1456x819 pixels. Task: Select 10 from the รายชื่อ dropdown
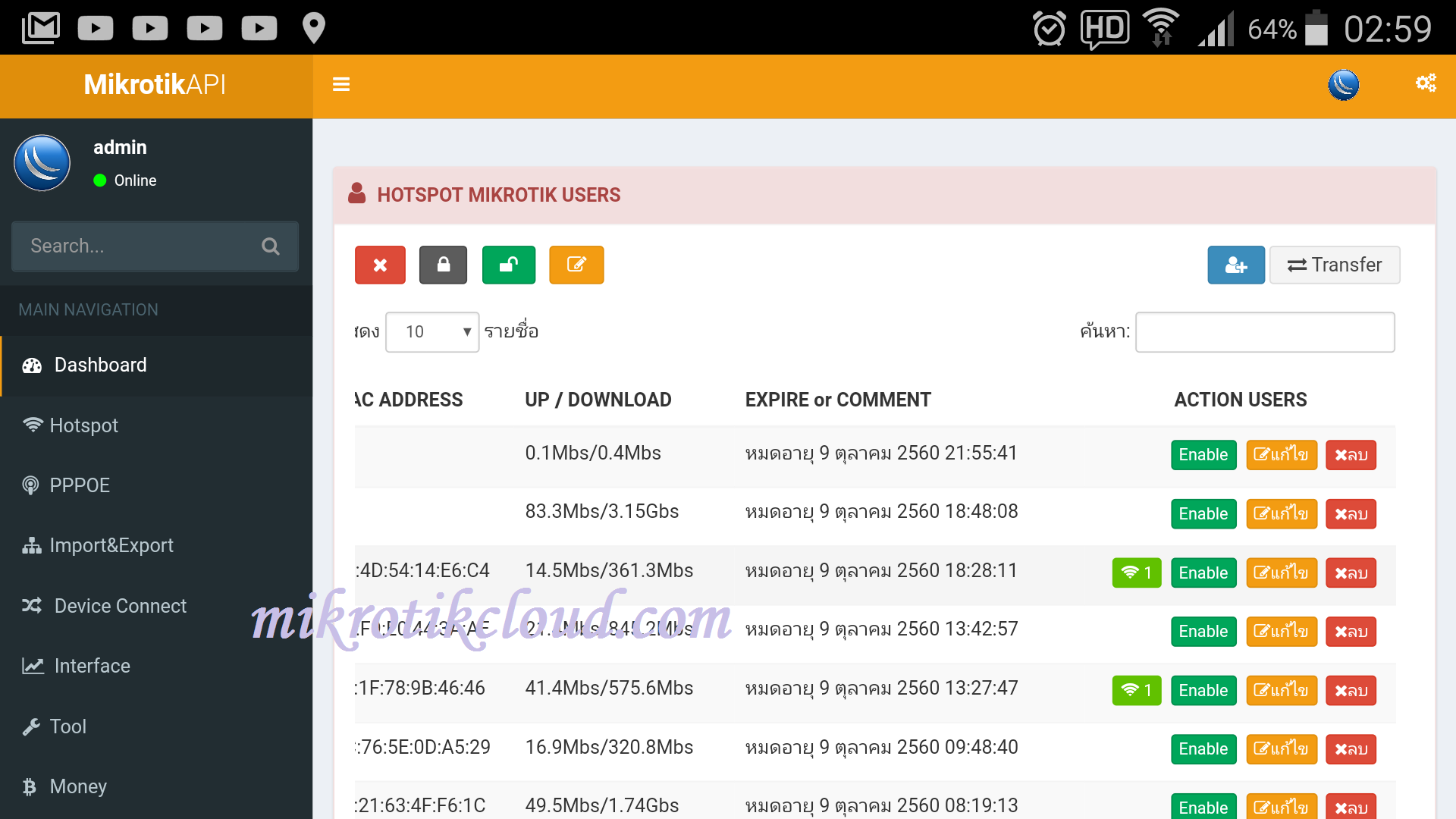[x=431, y=329]
